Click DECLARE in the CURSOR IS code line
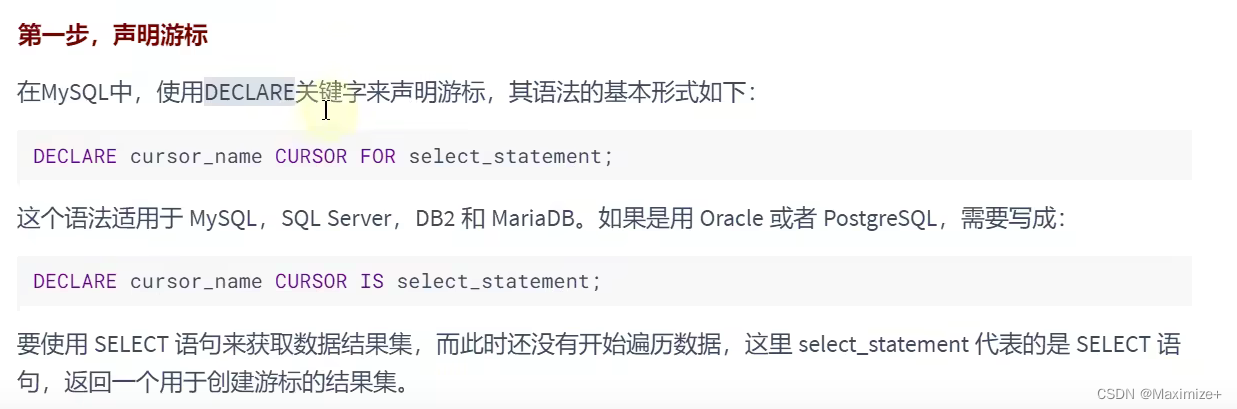The width and height of the screenshot is (1237, 409). point(75,282)
